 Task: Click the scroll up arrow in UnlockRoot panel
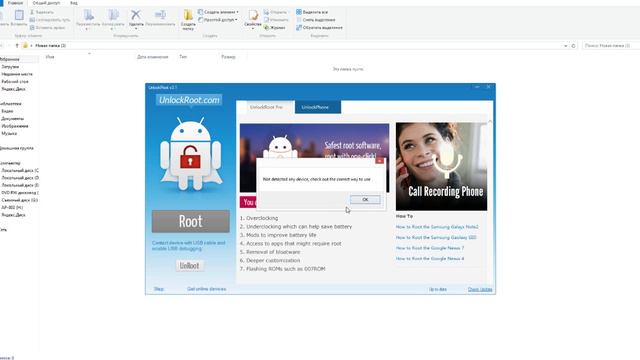tap(490, 122)
